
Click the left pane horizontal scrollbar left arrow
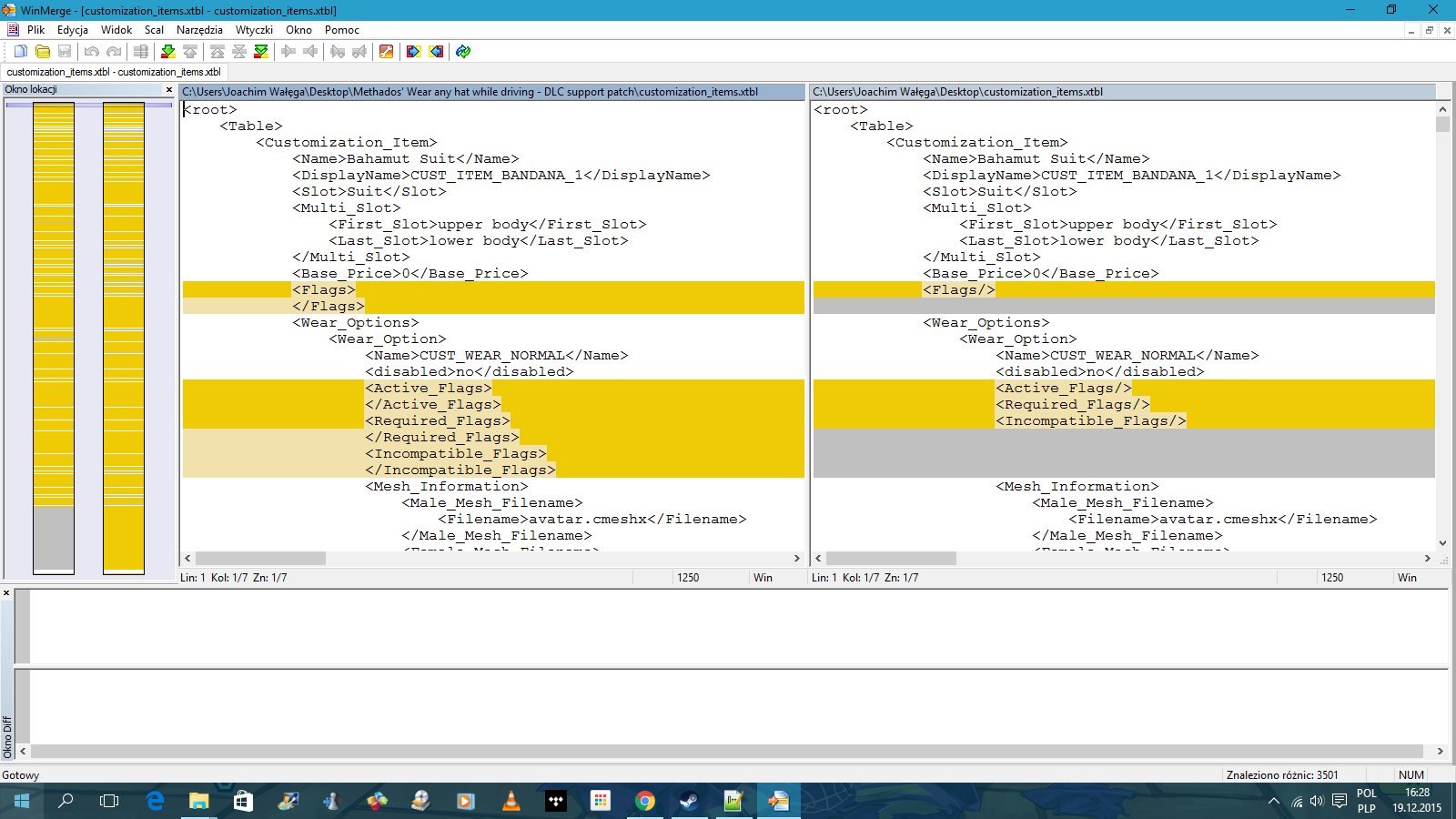pos(187,559)
